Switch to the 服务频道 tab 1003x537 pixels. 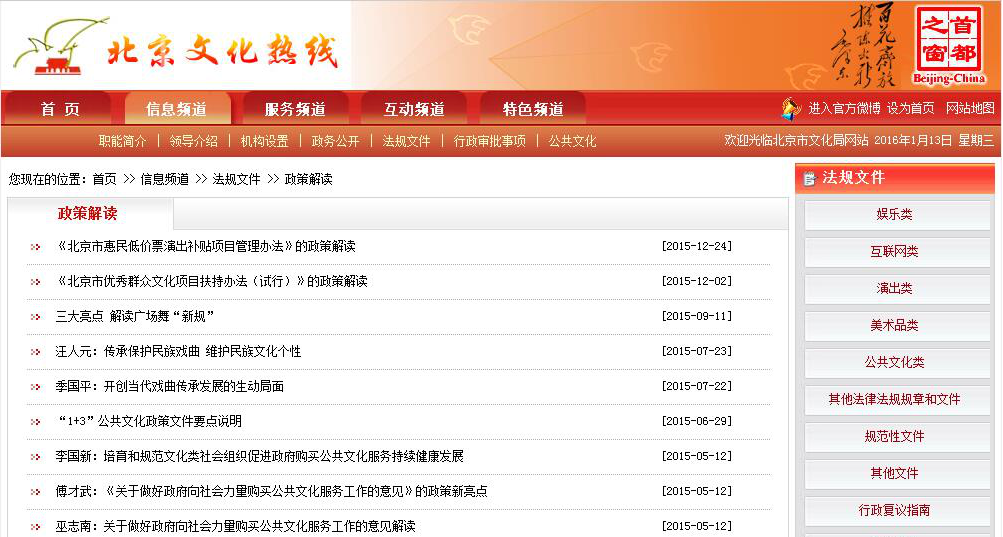[295, 109]
